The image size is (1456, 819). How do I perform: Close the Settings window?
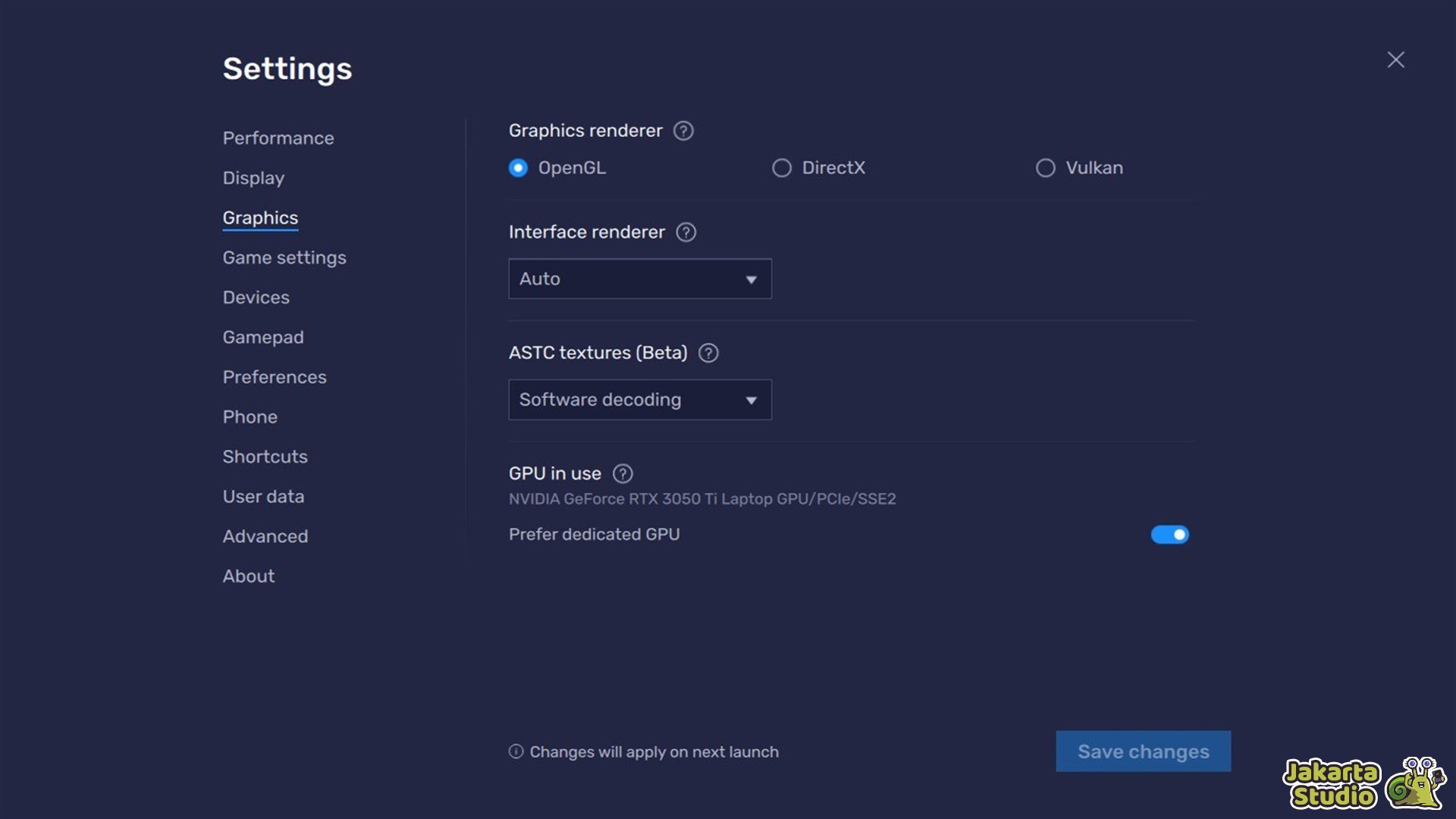[1395, 59]
